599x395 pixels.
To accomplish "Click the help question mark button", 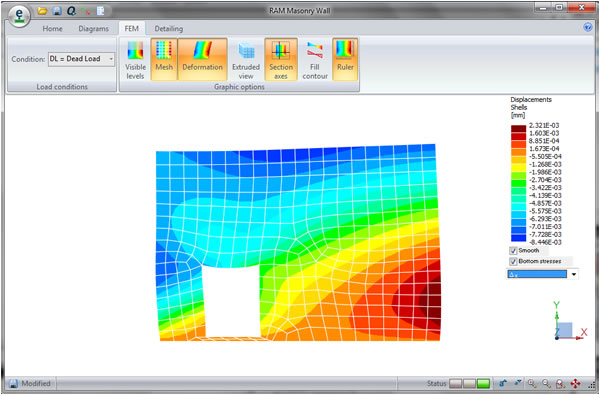I will pyautogui.click(x=588, y=27).
